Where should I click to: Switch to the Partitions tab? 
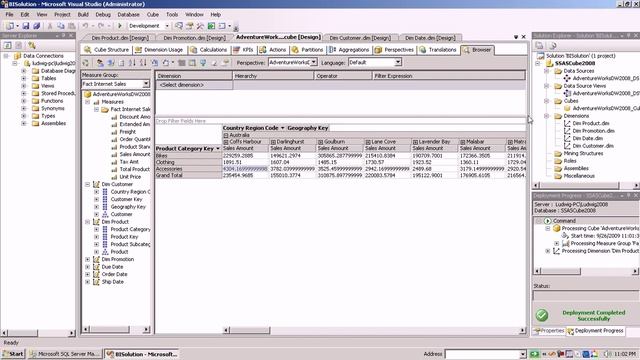[308, 50]
